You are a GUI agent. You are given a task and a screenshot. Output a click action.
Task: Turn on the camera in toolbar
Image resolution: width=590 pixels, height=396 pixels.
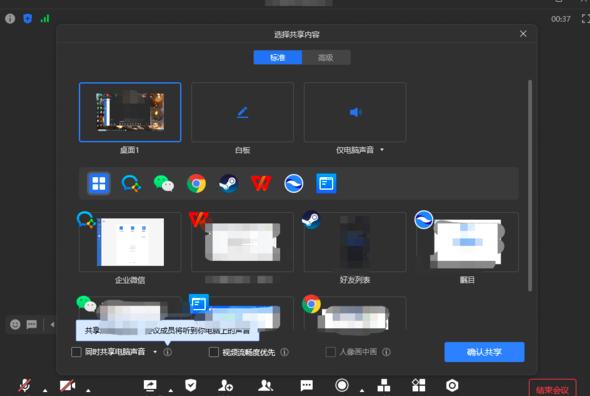67,385
